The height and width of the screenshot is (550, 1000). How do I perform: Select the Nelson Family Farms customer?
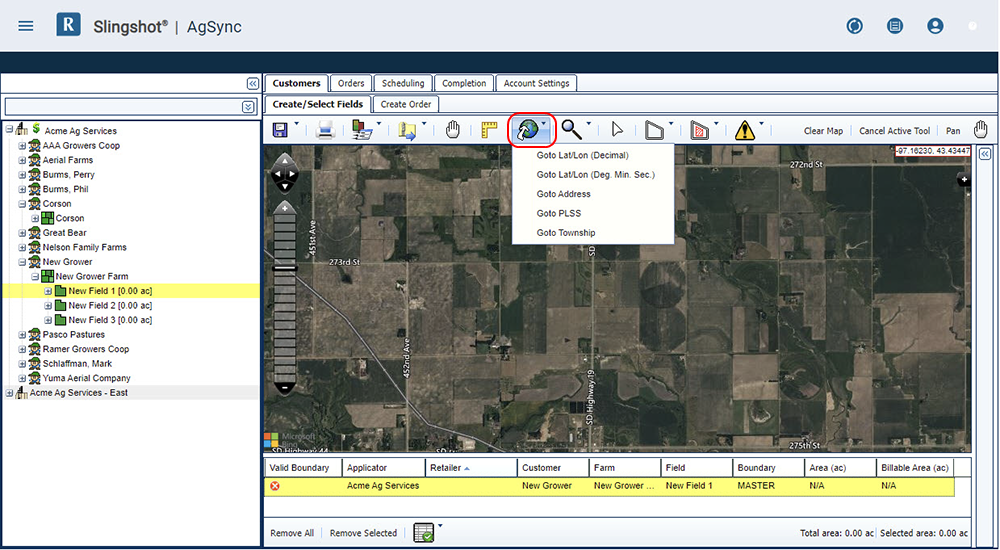[84, 248]
